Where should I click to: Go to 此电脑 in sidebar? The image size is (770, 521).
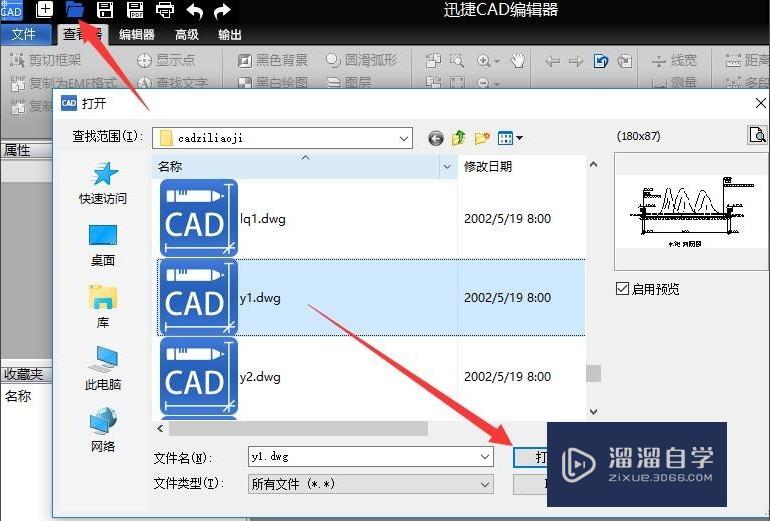[x=103, y=368]
